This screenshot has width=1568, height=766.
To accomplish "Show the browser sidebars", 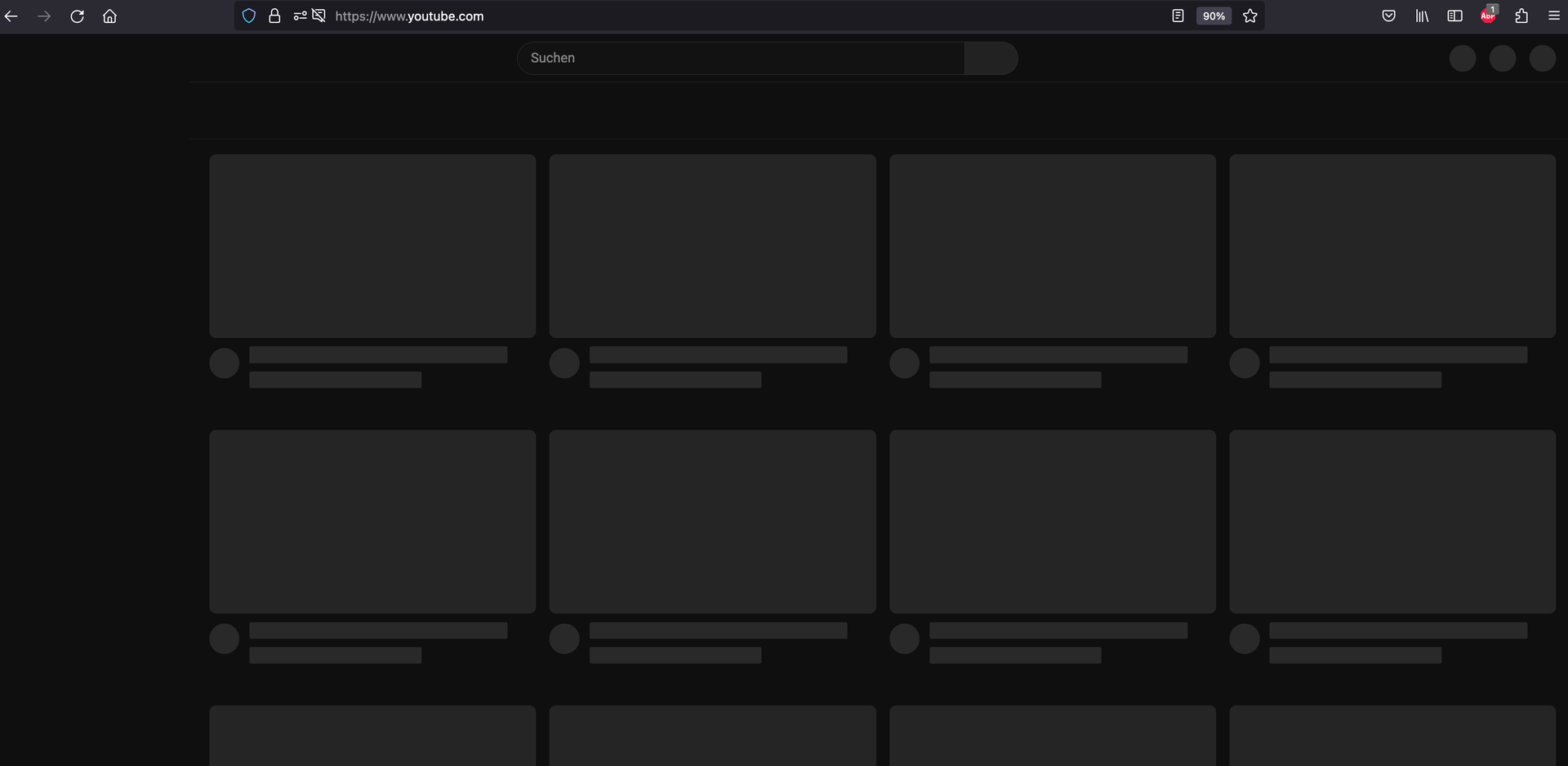I will pos(1454,16).
